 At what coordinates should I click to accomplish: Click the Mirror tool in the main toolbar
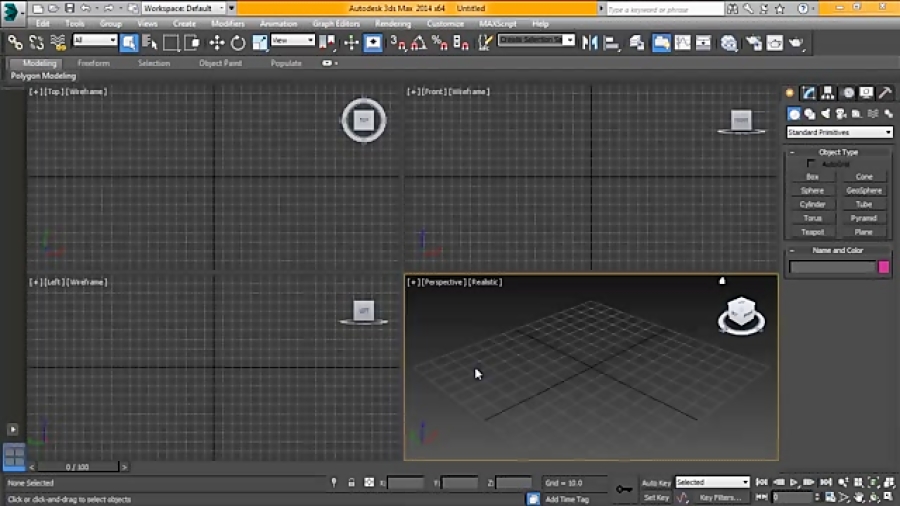tap(589, 42)
